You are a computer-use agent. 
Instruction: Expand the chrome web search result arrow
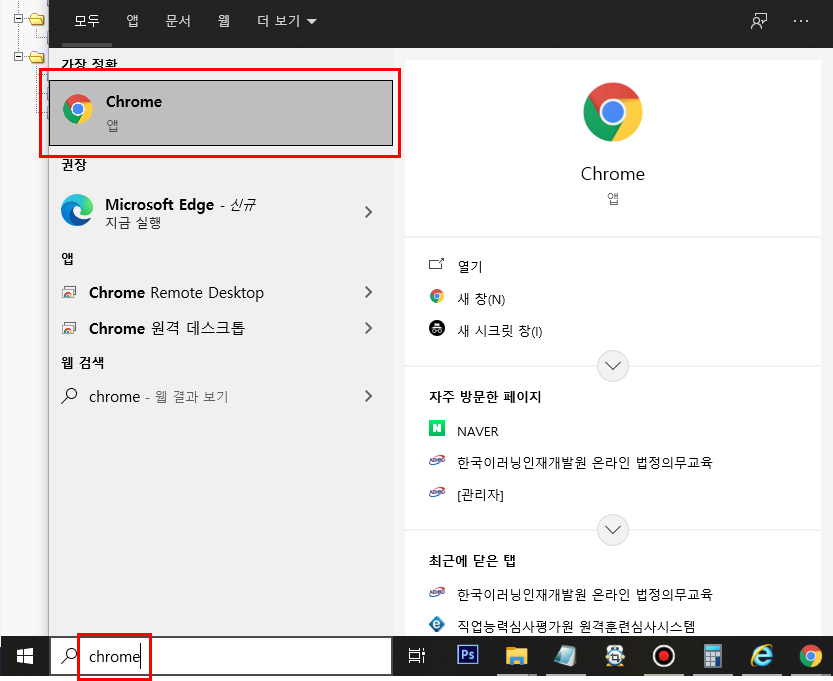tap(369, 396)
